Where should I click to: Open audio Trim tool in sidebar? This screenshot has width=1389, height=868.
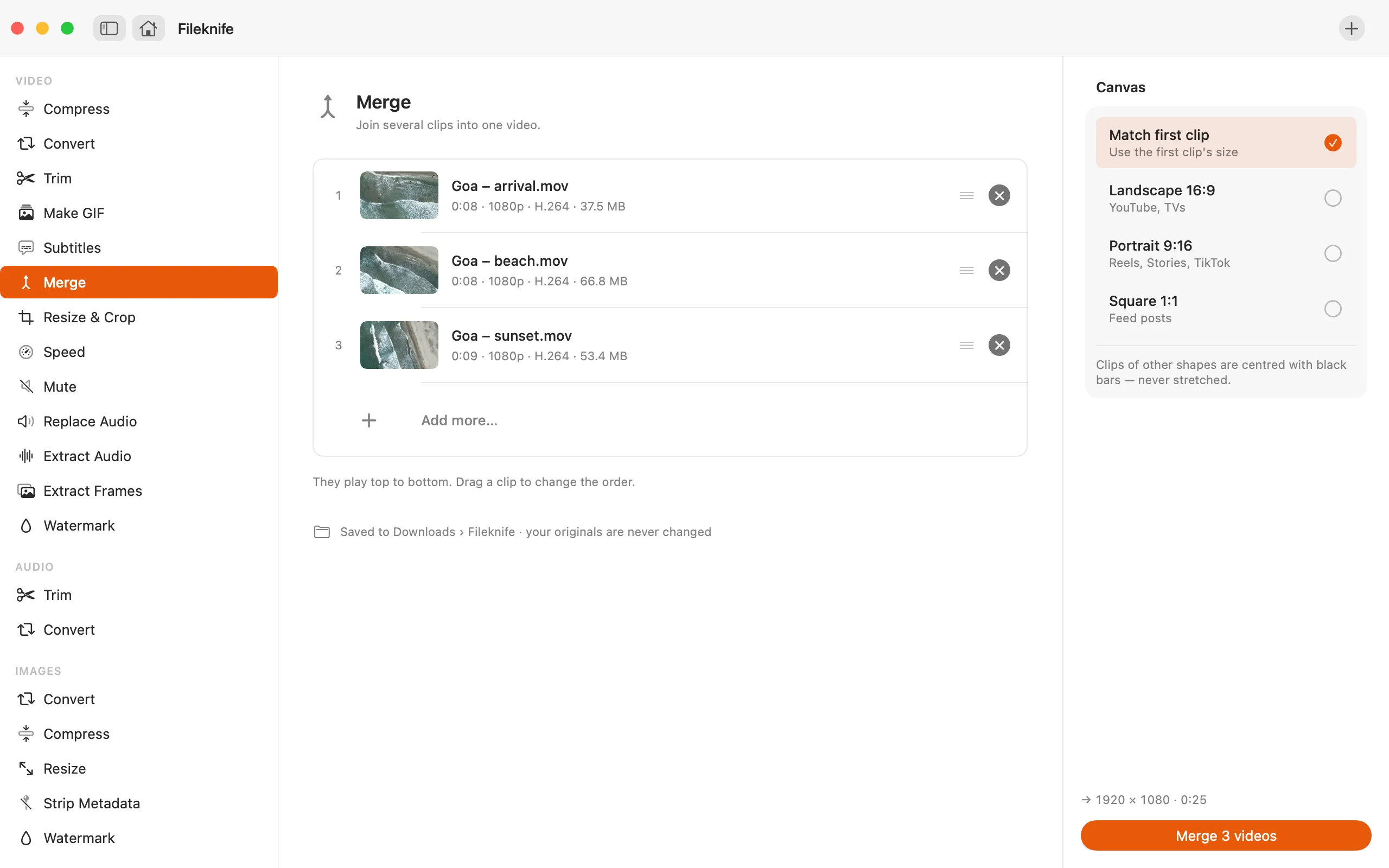[x=139, y=595]
